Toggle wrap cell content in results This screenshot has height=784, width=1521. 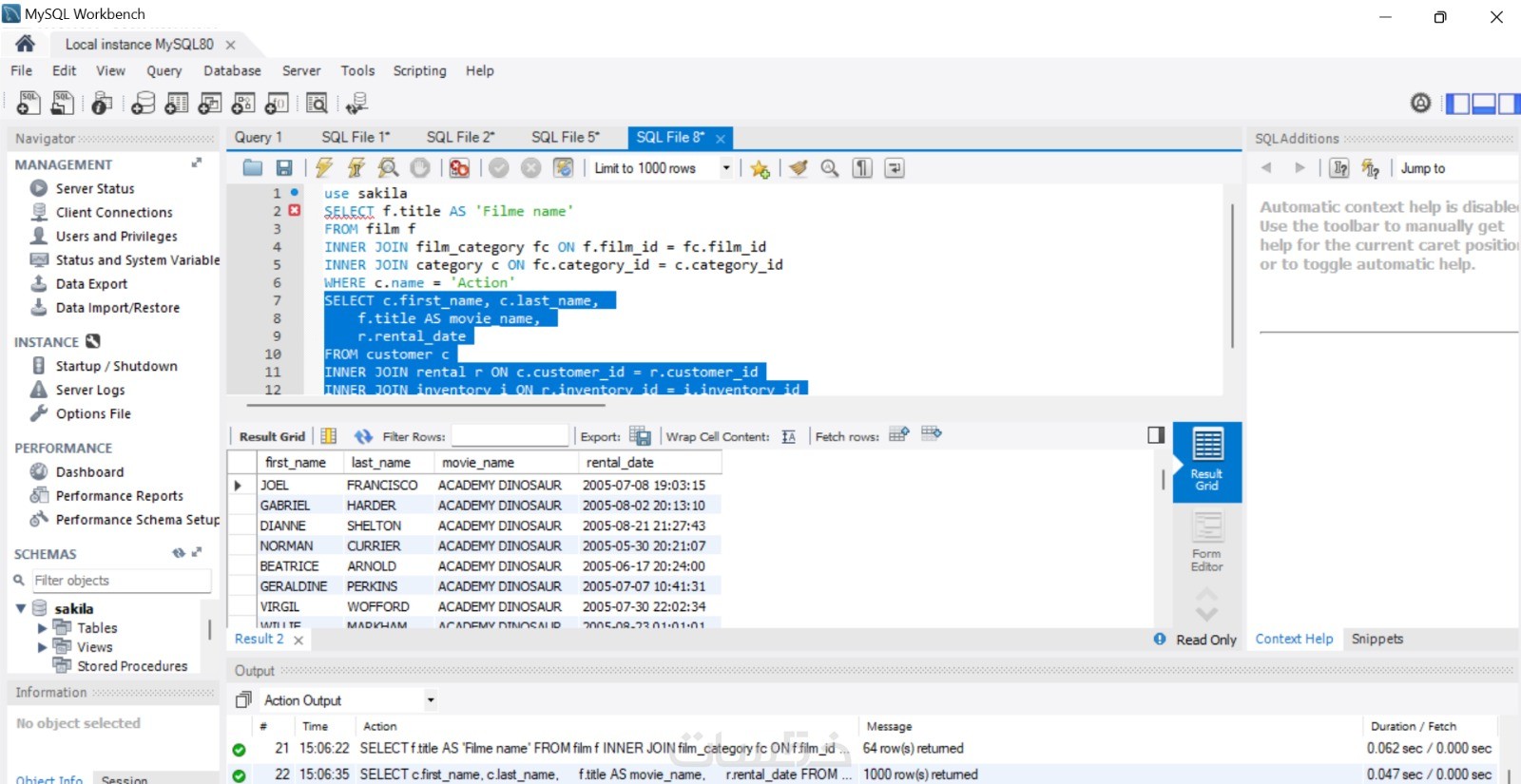(789, 436)
